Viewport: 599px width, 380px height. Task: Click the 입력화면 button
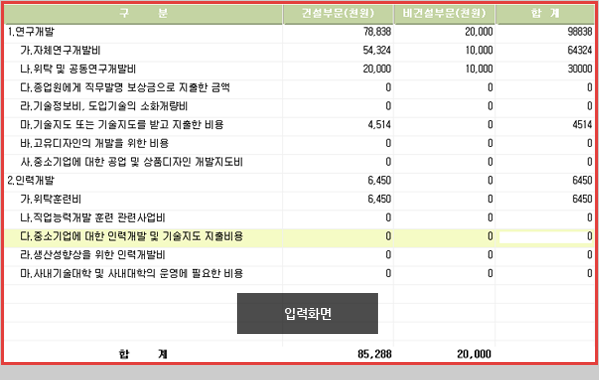pyautogui.click(x=307, y=313)
